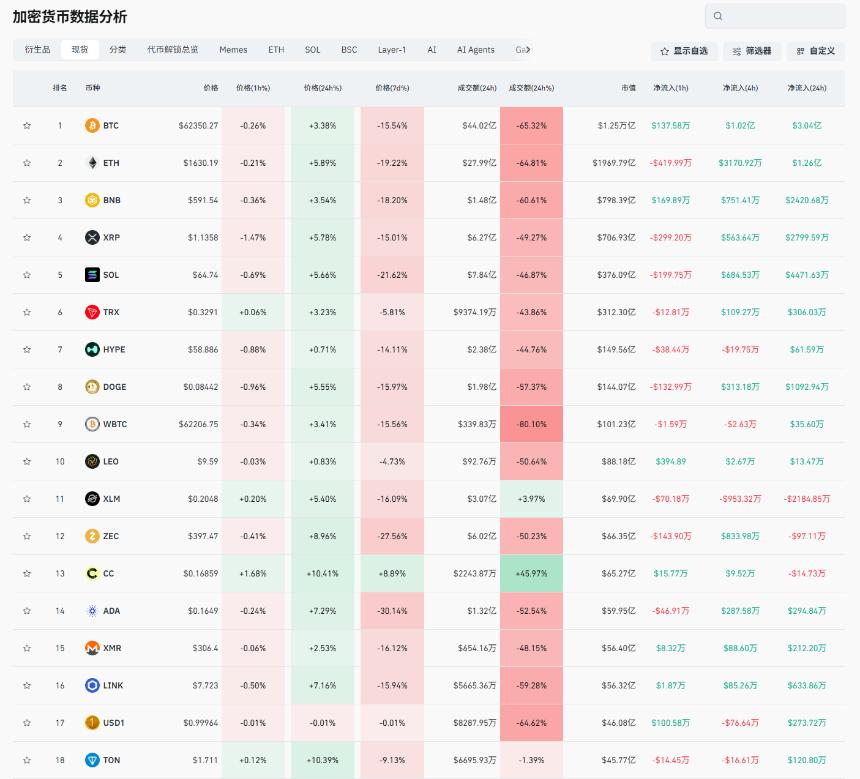Click USD1 price $0.99964

coord(201,722)
